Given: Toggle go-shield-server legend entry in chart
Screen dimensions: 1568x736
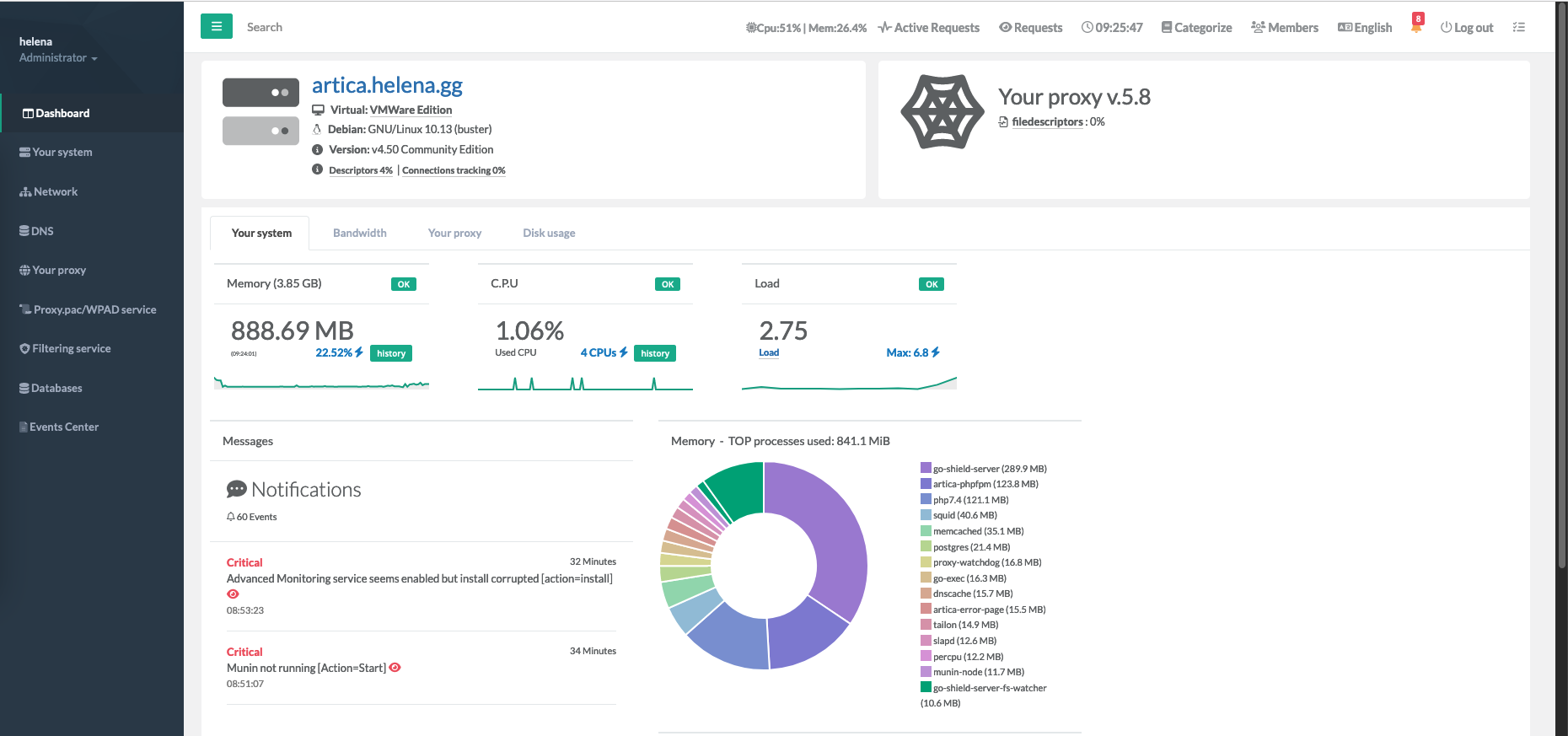Looking at the screenshot, I should (x=989, y=469).
